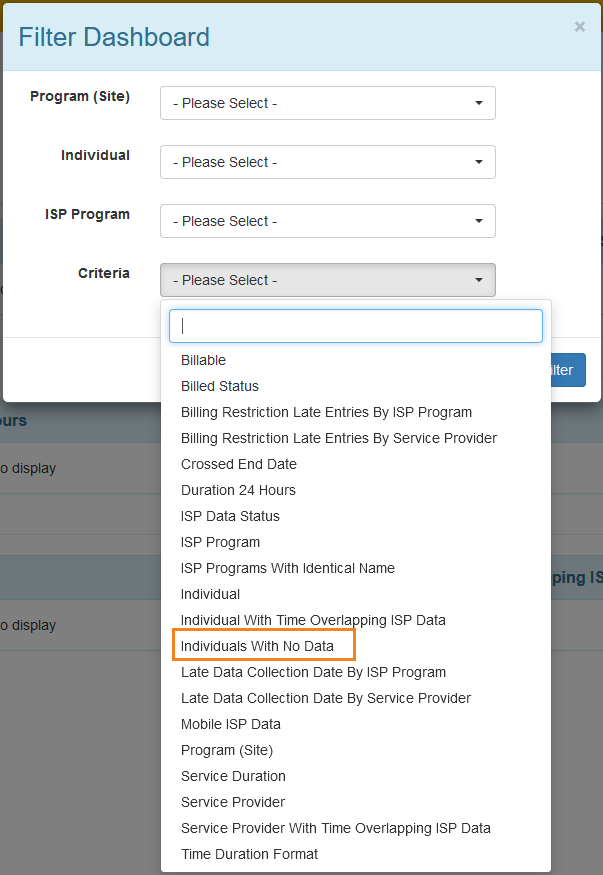Close the Filter Dashboard dialog
This screenshot has height=875, width=603.
580,27
